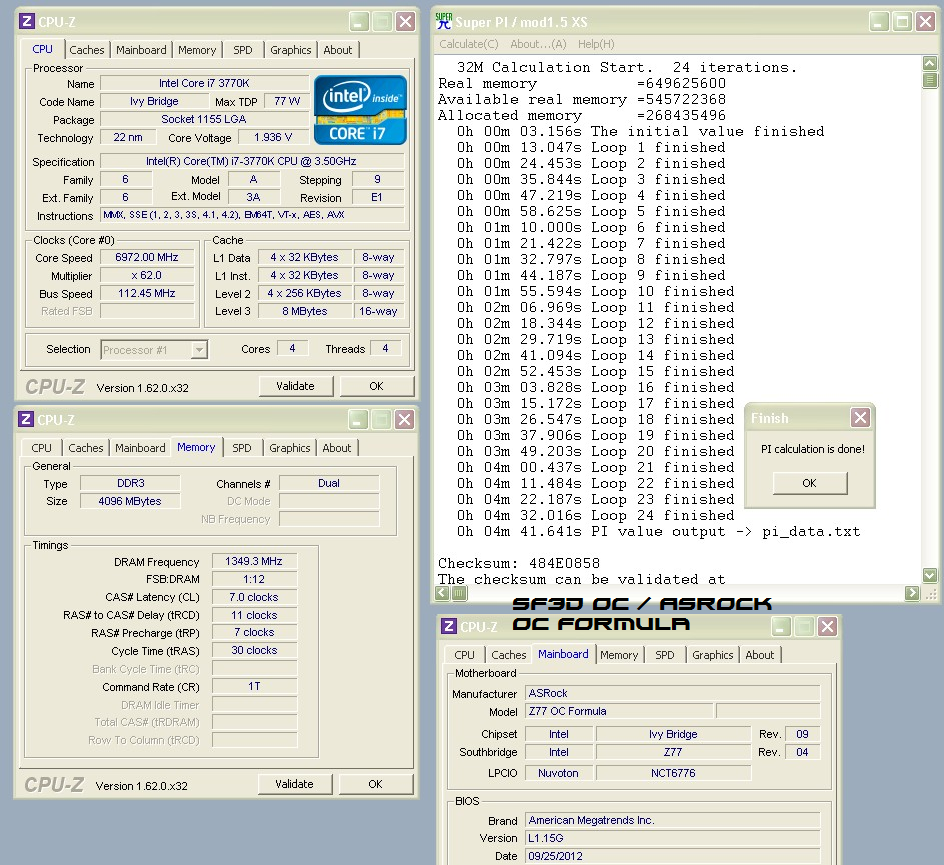Click the Core Speed value 6972.00 MHz
The width and height of the screenshot is (944, 865).
147,257
